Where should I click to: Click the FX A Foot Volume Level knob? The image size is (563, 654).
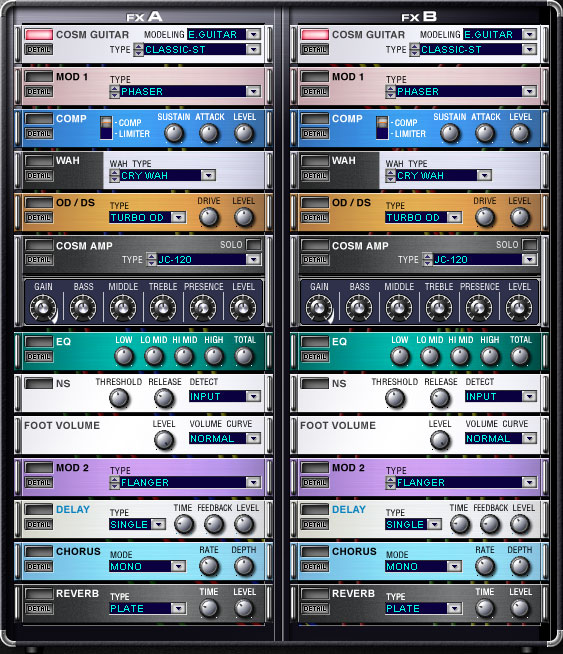[x=163, y=440]
